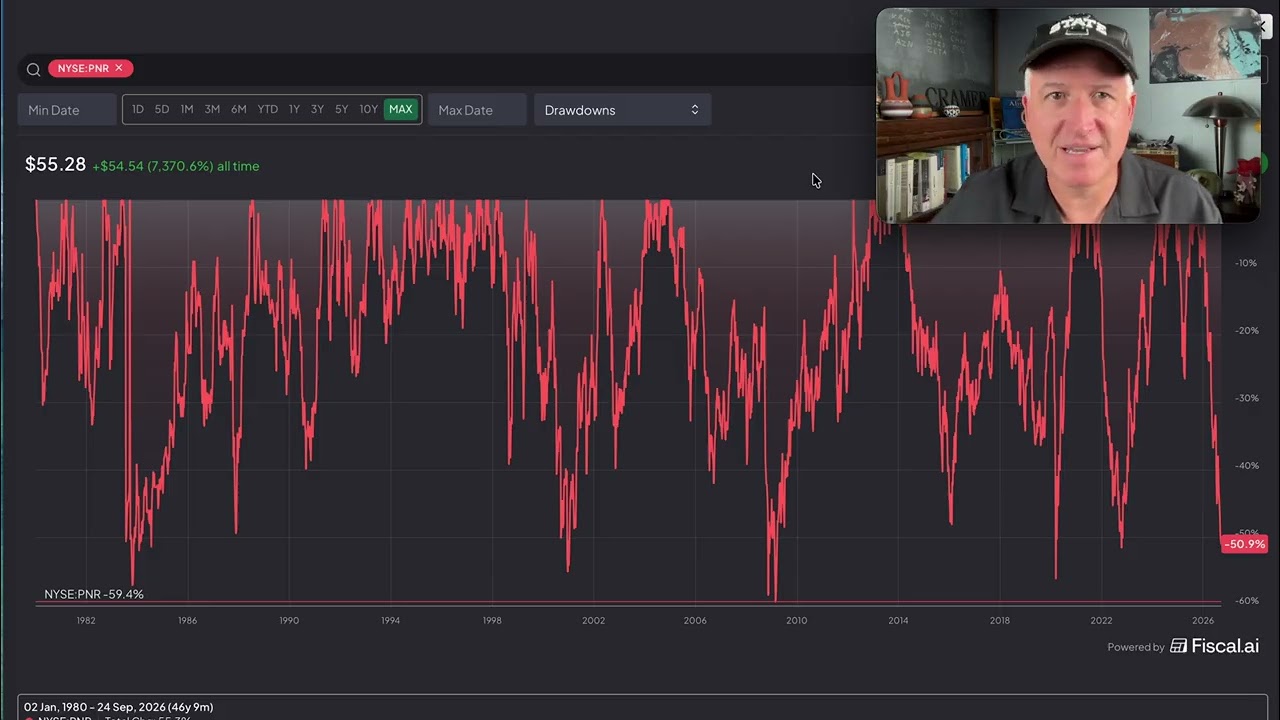Image resolution: width=1280 pixels, height=720 pixels.
Task: Select the 5D time range
Action: click(x=162, y=109)
